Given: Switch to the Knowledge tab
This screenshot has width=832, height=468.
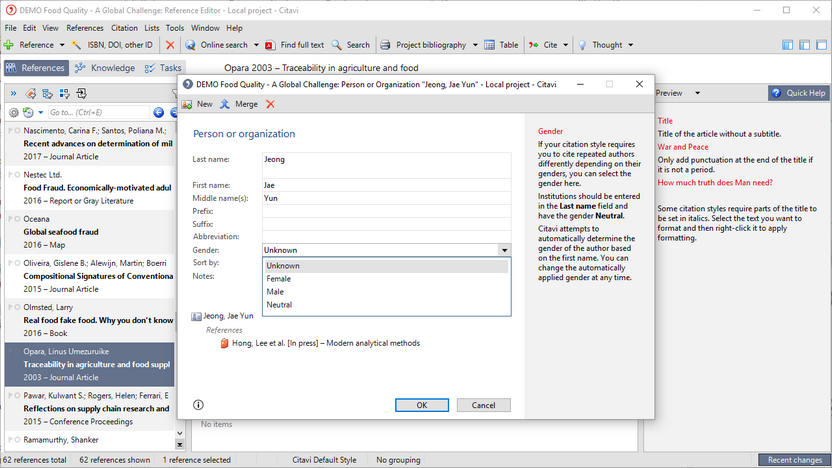Looking at the screenshot, I should [x=105, y=68].
